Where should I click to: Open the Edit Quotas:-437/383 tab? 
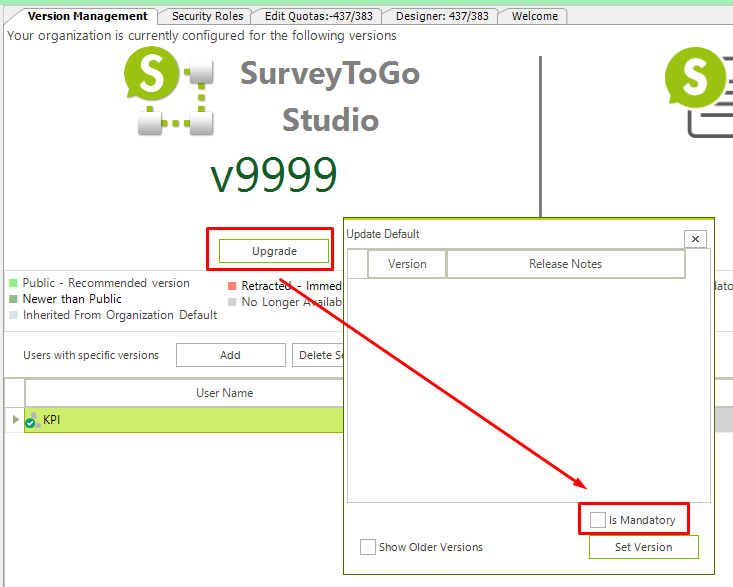pos(318,16)
